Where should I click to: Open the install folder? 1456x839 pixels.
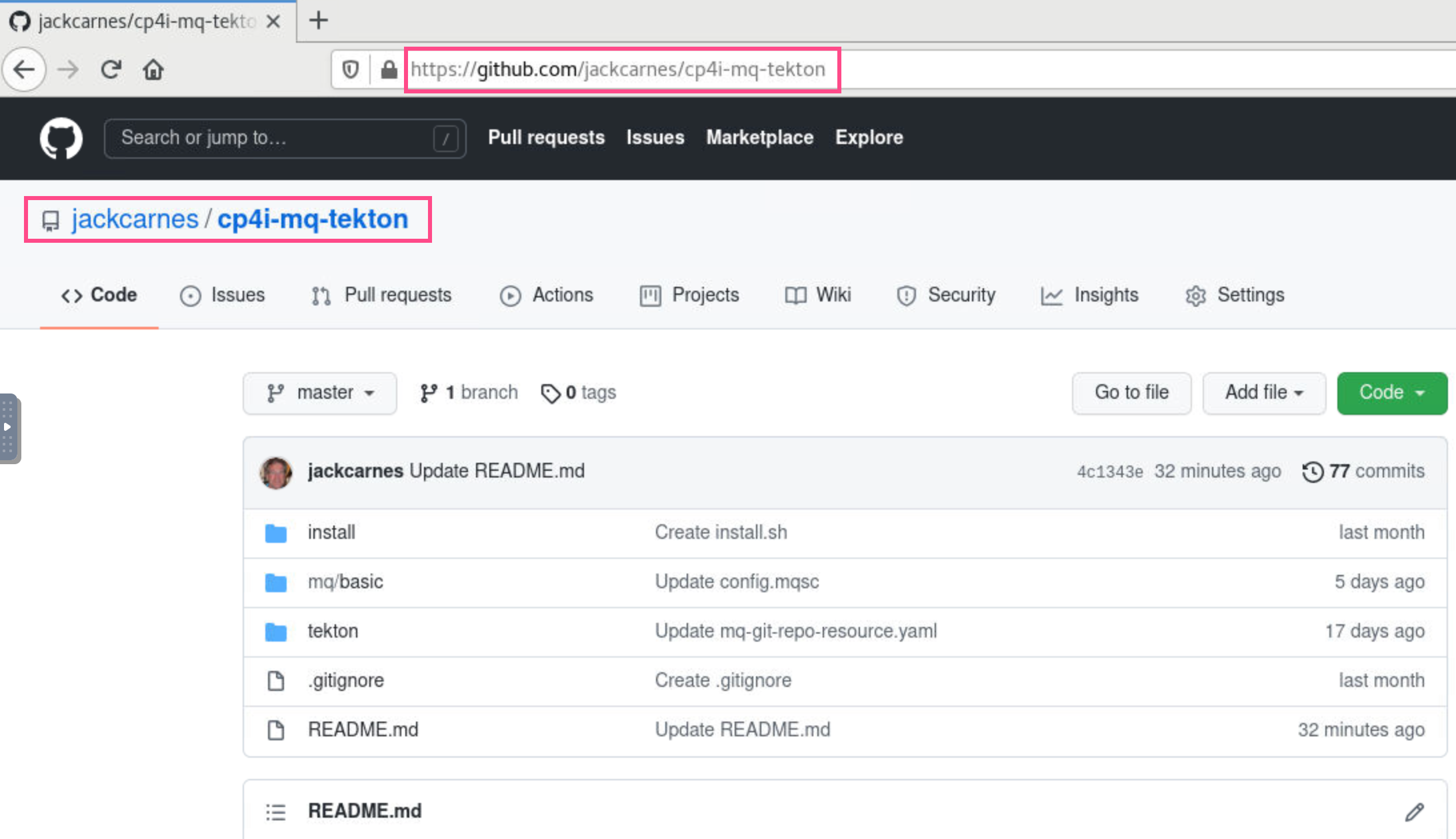click(331, 533)
